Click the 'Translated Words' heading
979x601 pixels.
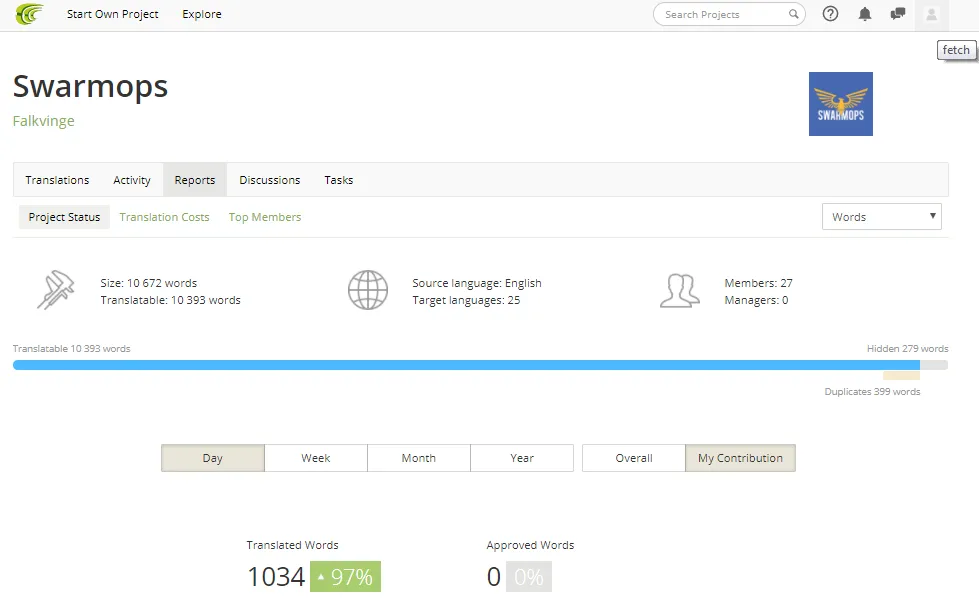292,545
